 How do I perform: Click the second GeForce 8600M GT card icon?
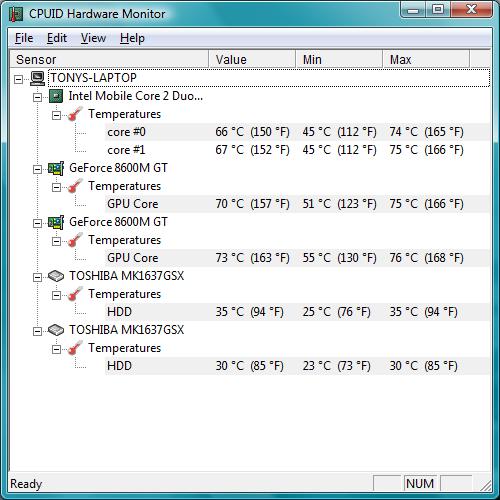56,222
